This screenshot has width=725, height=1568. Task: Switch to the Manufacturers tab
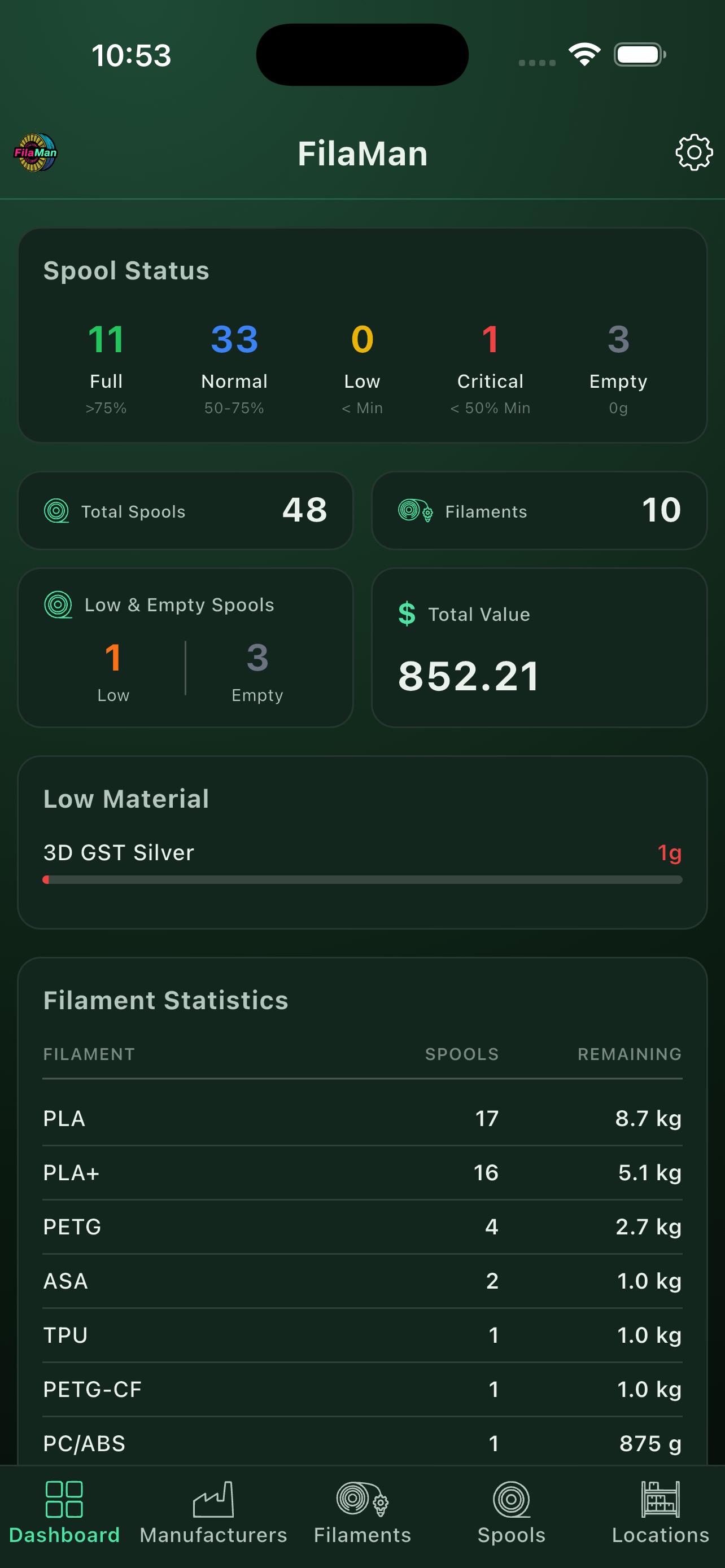click(214, 1516)
